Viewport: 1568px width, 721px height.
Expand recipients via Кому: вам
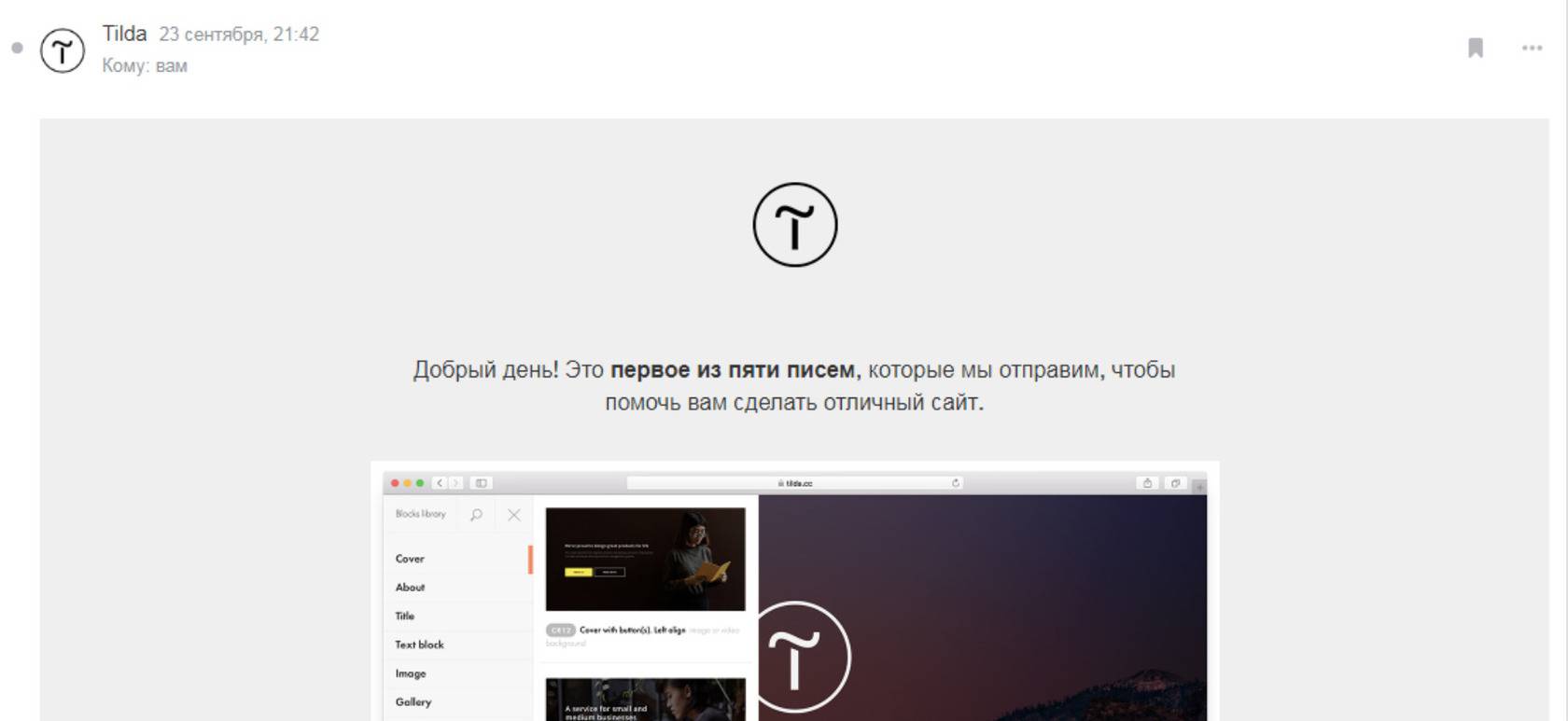point(145,65)
